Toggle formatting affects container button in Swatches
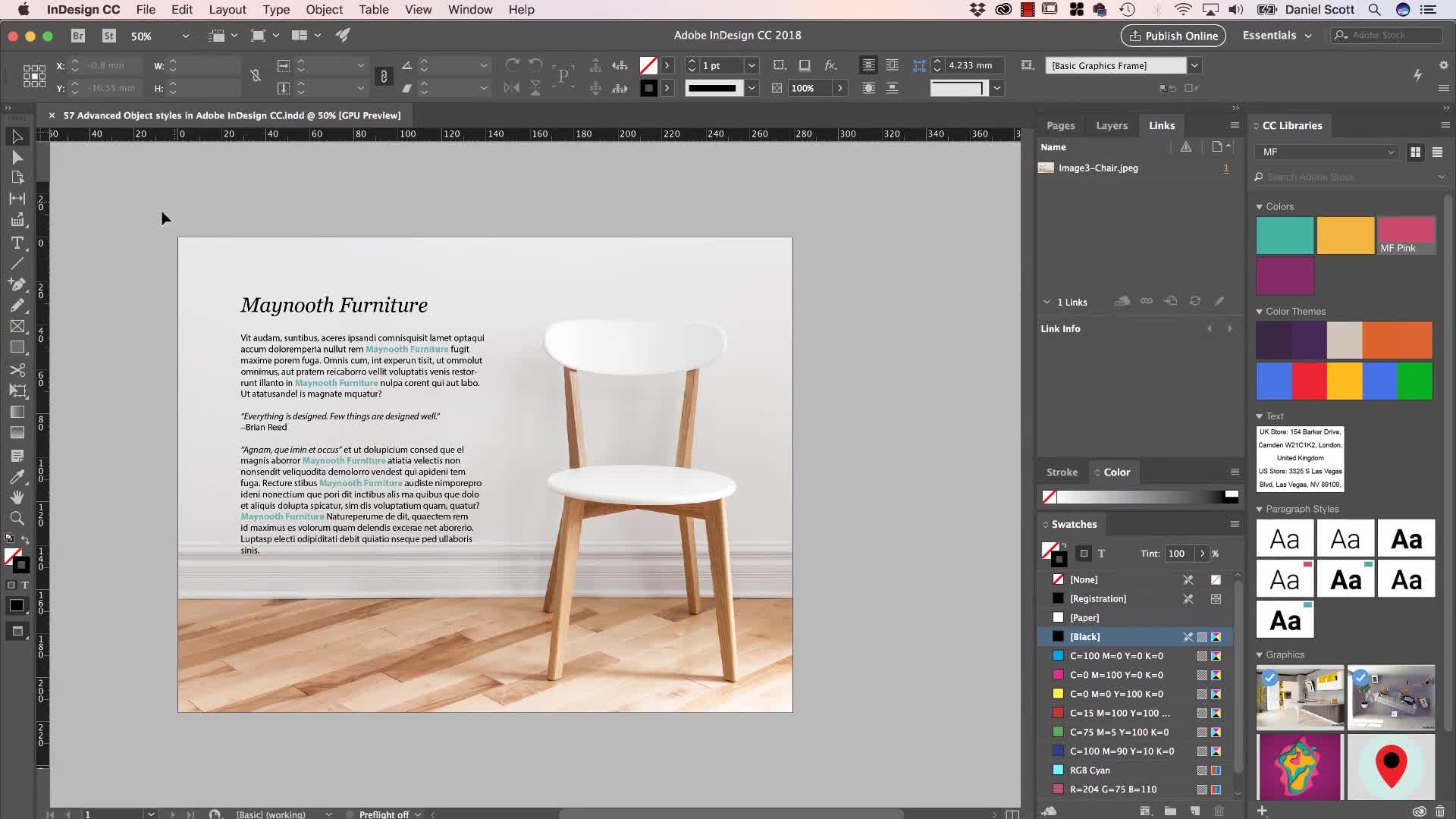Screen dimensions: 1456x819 tap(1084, 554)
